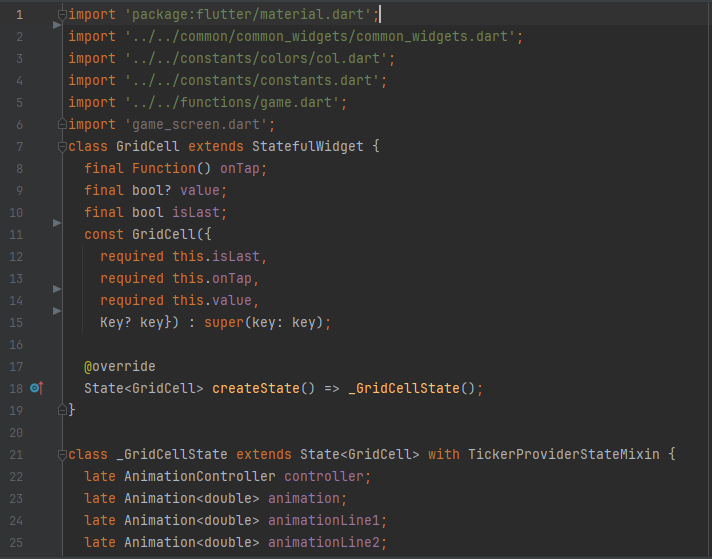The height and width of the screenshot is (559, 712).
Task: Collapse the GridCell class at line 7
Action: [x=62, y=147]
